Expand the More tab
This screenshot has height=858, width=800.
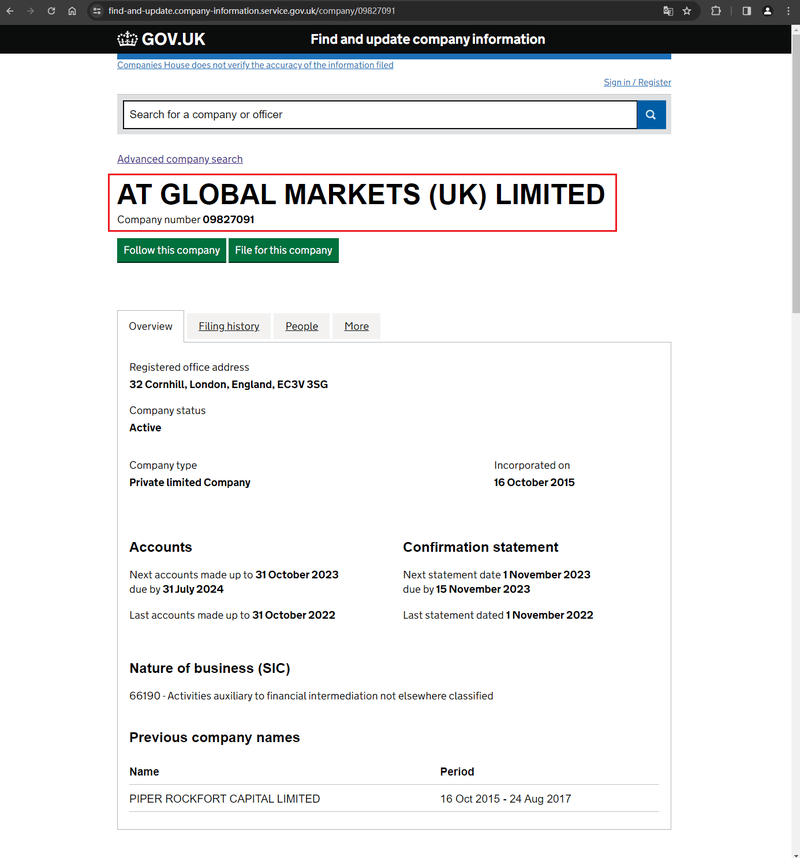[x=356, y=326]
